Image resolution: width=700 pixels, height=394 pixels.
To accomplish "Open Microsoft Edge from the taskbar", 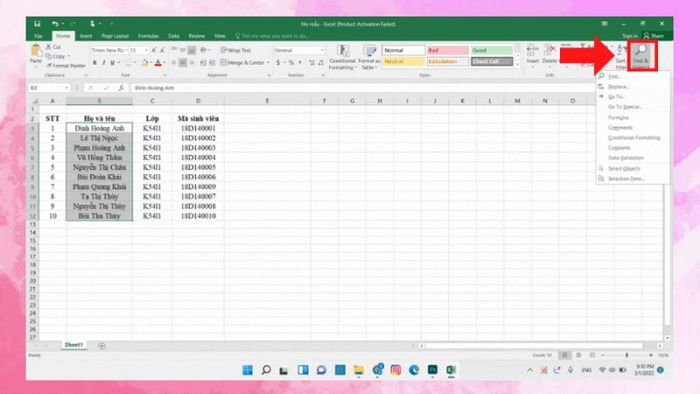I will (414, 370).
